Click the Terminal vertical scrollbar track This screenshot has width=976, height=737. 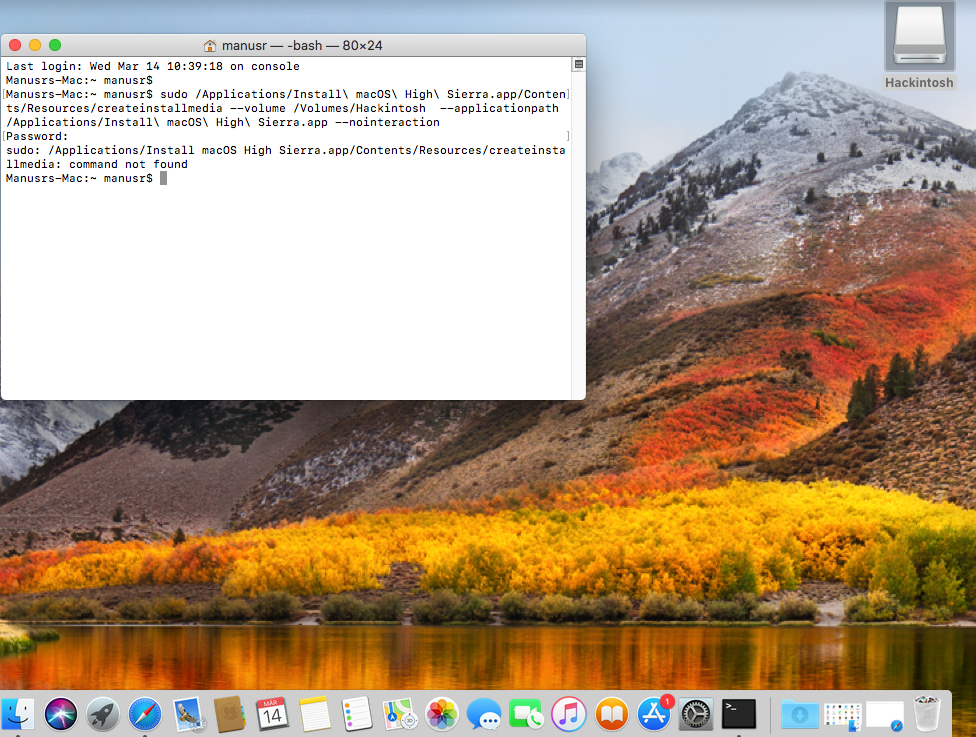click(x=578, y=237)
